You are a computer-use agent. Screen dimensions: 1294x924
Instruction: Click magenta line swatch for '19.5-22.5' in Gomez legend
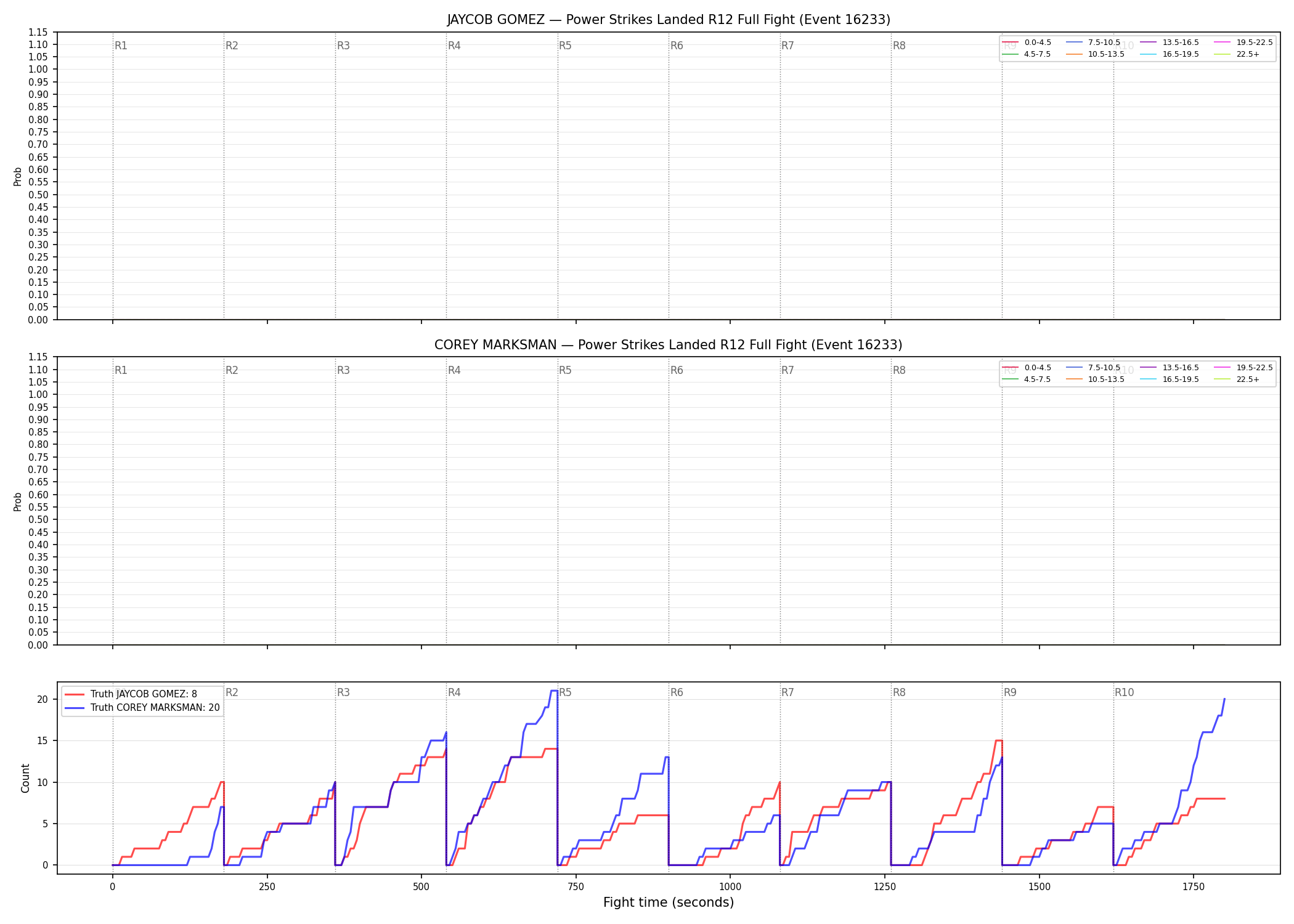click(1223, 43)
